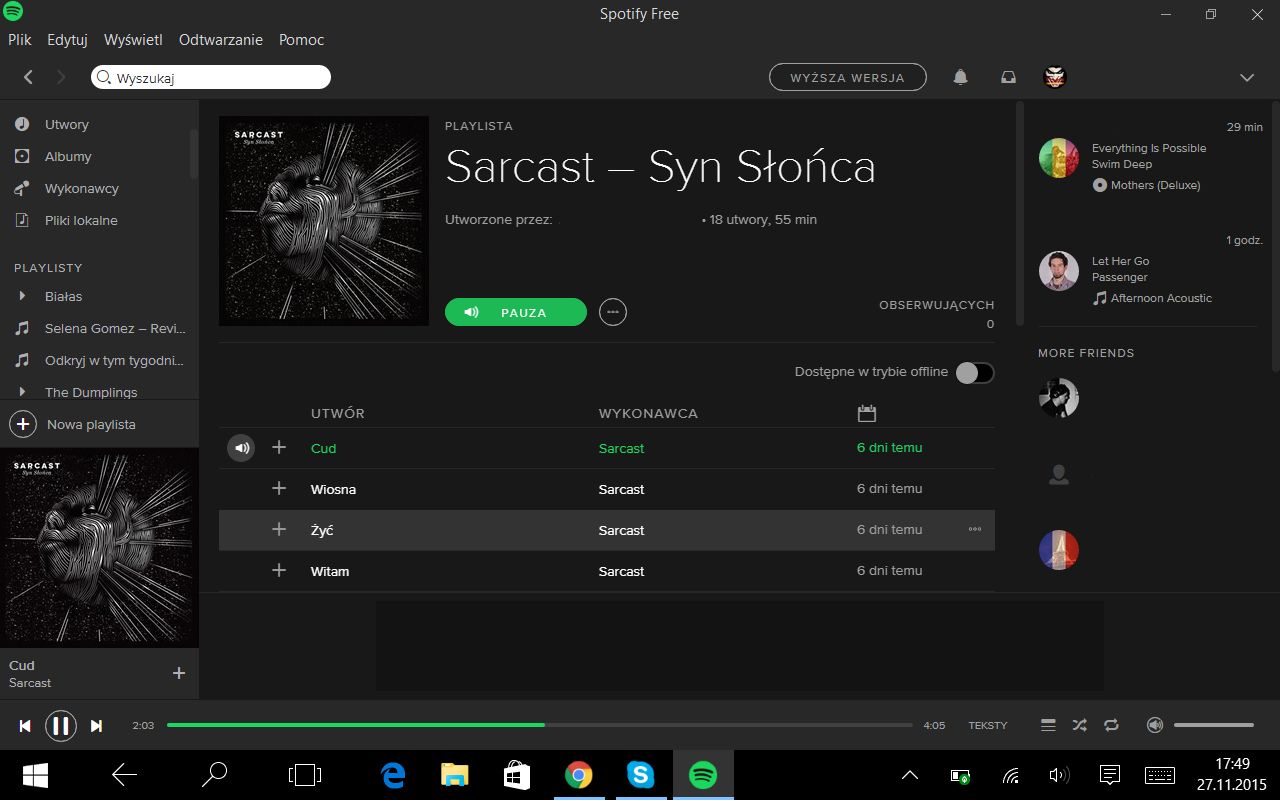Expand The Dumplings playlist folder

click(22, 392)
